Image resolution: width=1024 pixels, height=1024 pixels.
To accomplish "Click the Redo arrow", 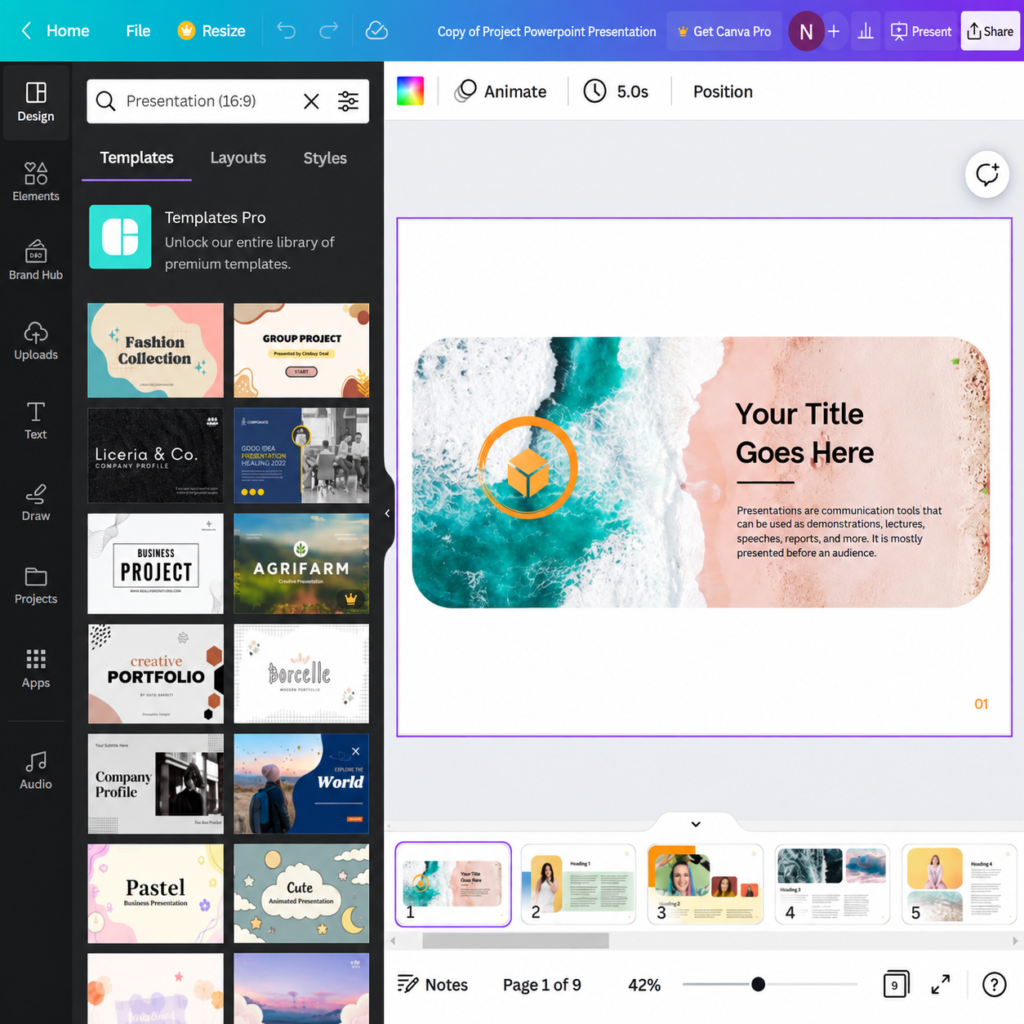I will tap(328, 31).
